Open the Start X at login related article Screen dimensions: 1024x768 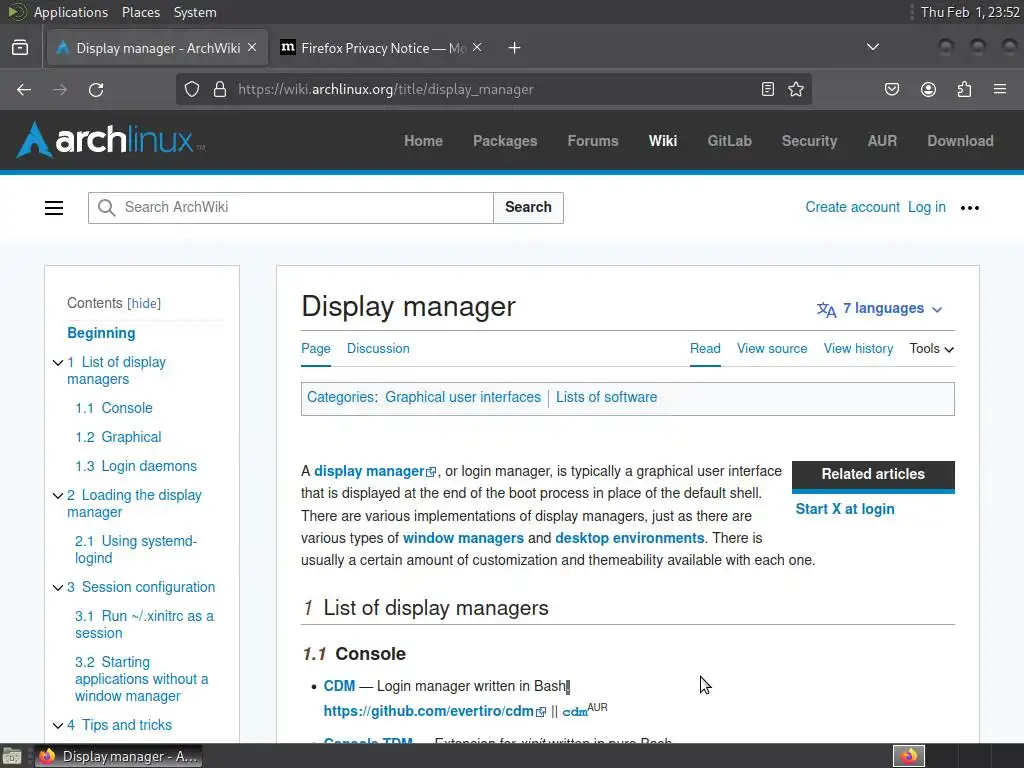click(844, 509)
